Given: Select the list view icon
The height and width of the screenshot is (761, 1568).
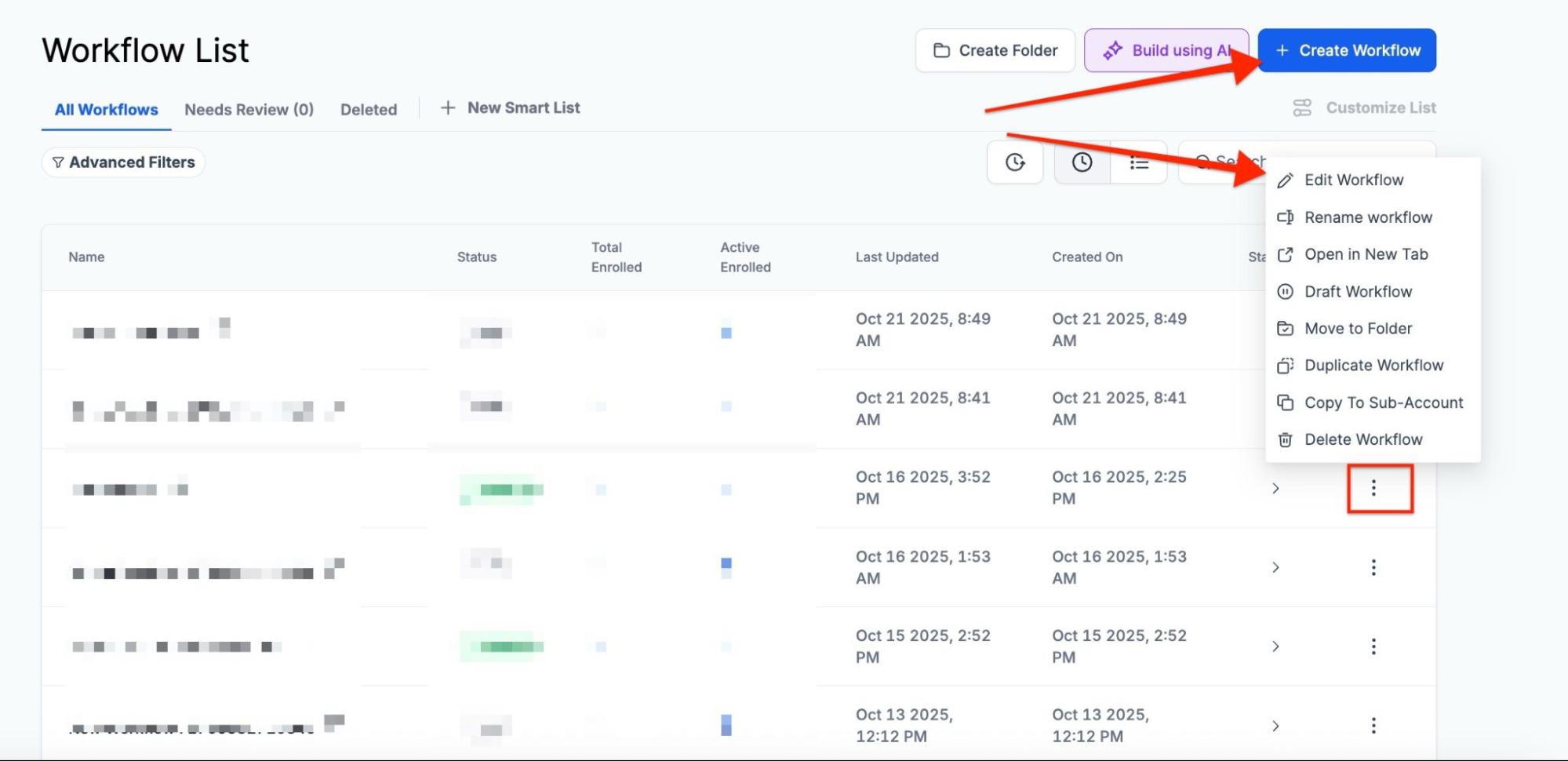Looking at the screenshot, I should (1139, 162).
